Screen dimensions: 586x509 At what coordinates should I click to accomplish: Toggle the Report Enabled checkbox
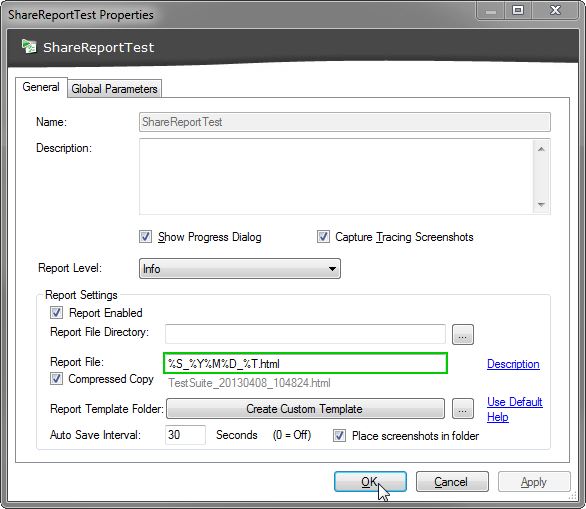point(56,312)
